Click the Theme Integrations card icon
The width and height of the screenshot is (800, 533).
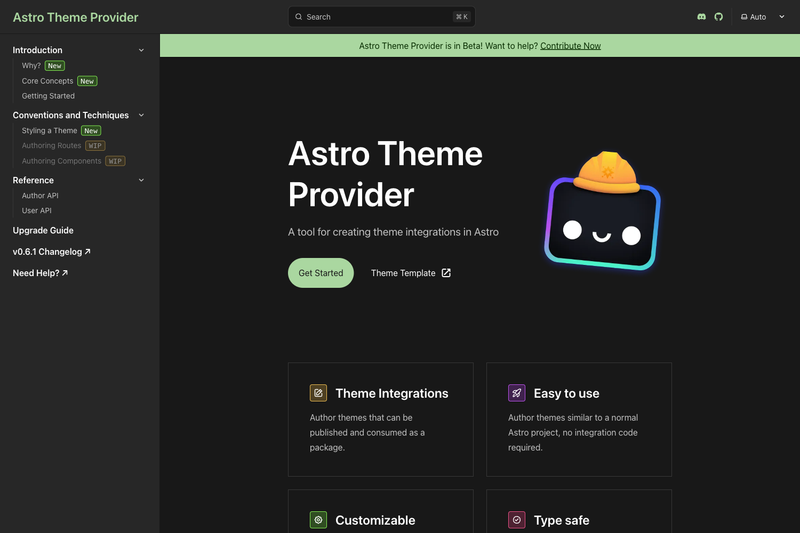pos(318,393)
